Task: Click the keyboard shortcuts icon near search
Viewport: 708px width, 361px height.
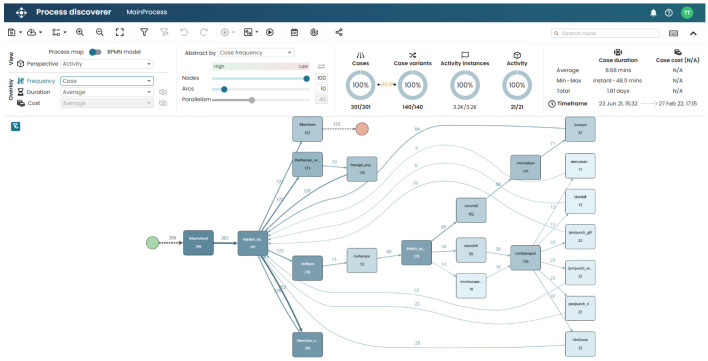Action: click(x=673, y=33)
